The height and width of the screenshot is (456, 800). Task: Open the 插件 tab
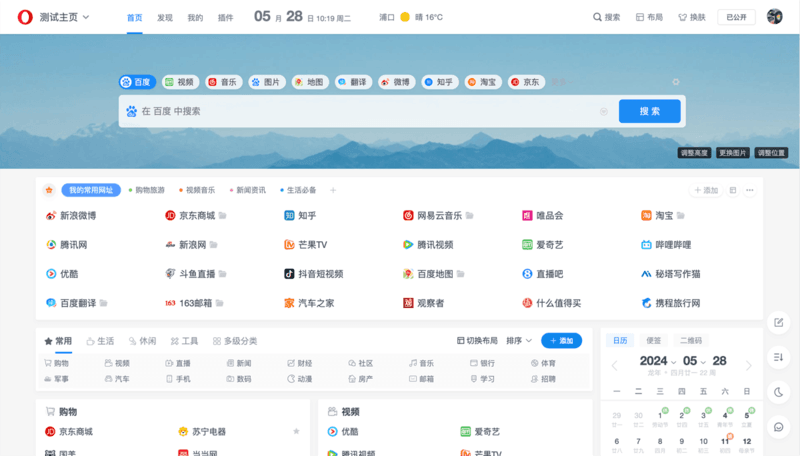pos(226,18)
